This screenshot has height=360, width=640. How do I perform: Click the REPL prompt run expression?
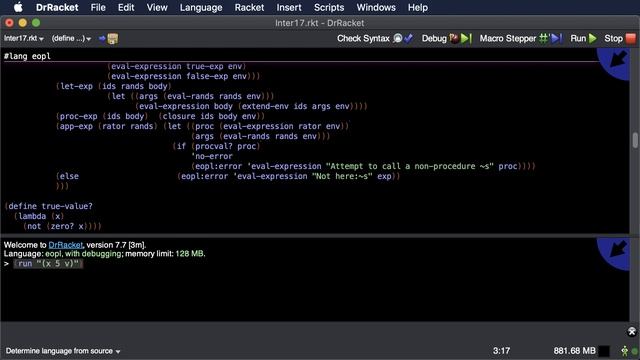[48, 264]
